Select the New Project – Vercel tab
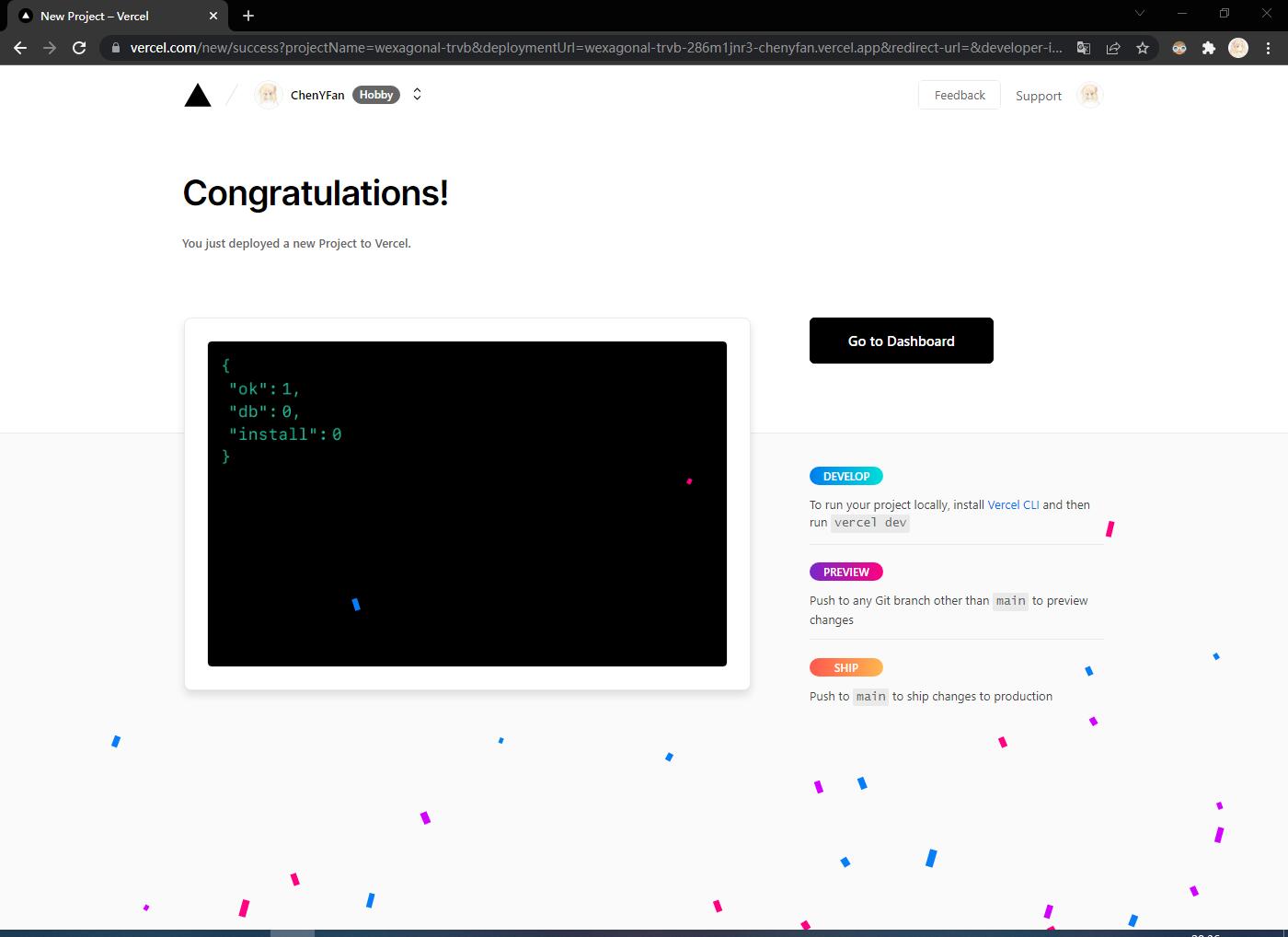Image resolution: width=1288 pixels, height=937 pixels. pos(118,16)
